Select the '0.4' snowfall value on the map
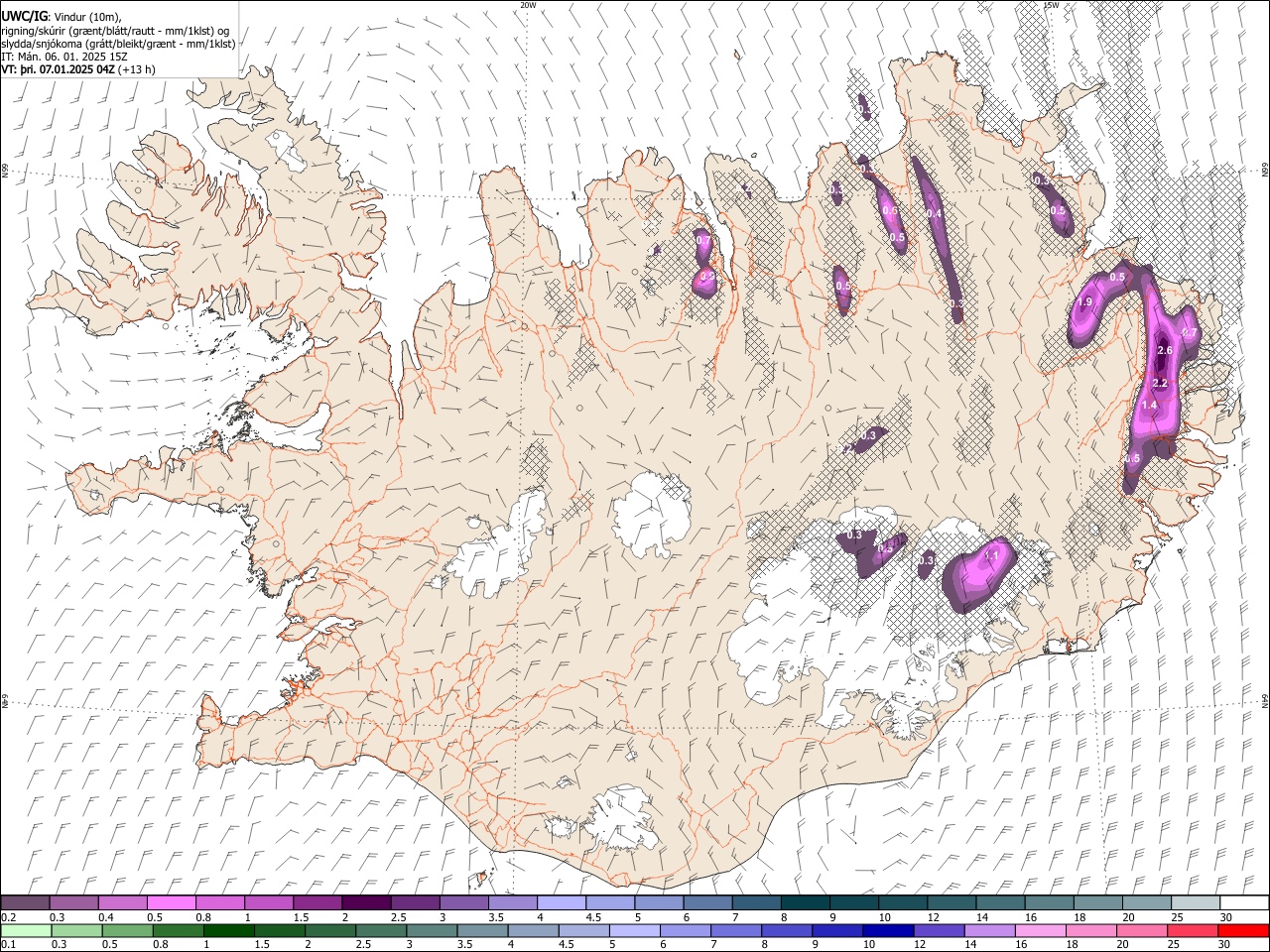Image resolution: width=1270 pixels, height=952 pixels. click(x=934, y=214)
